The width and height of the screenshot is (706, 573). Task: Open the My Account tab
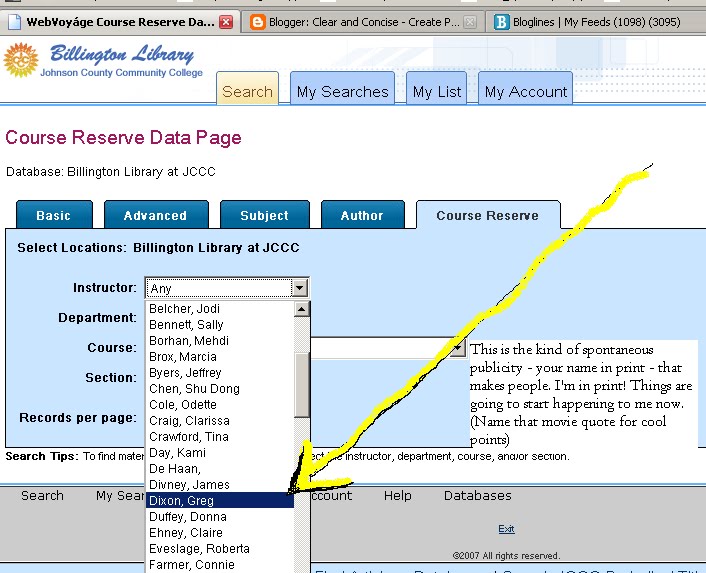[x=525, y=89]
